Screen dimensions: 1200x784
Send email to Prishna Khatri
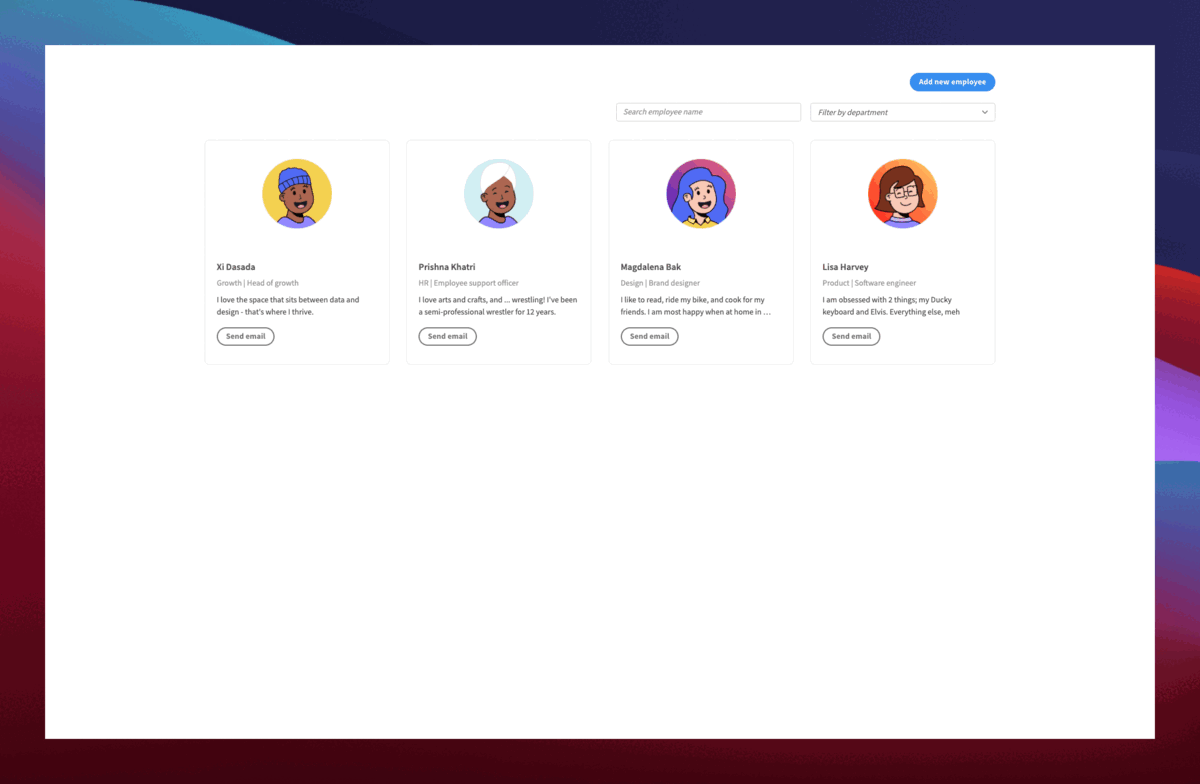point(447,336)
